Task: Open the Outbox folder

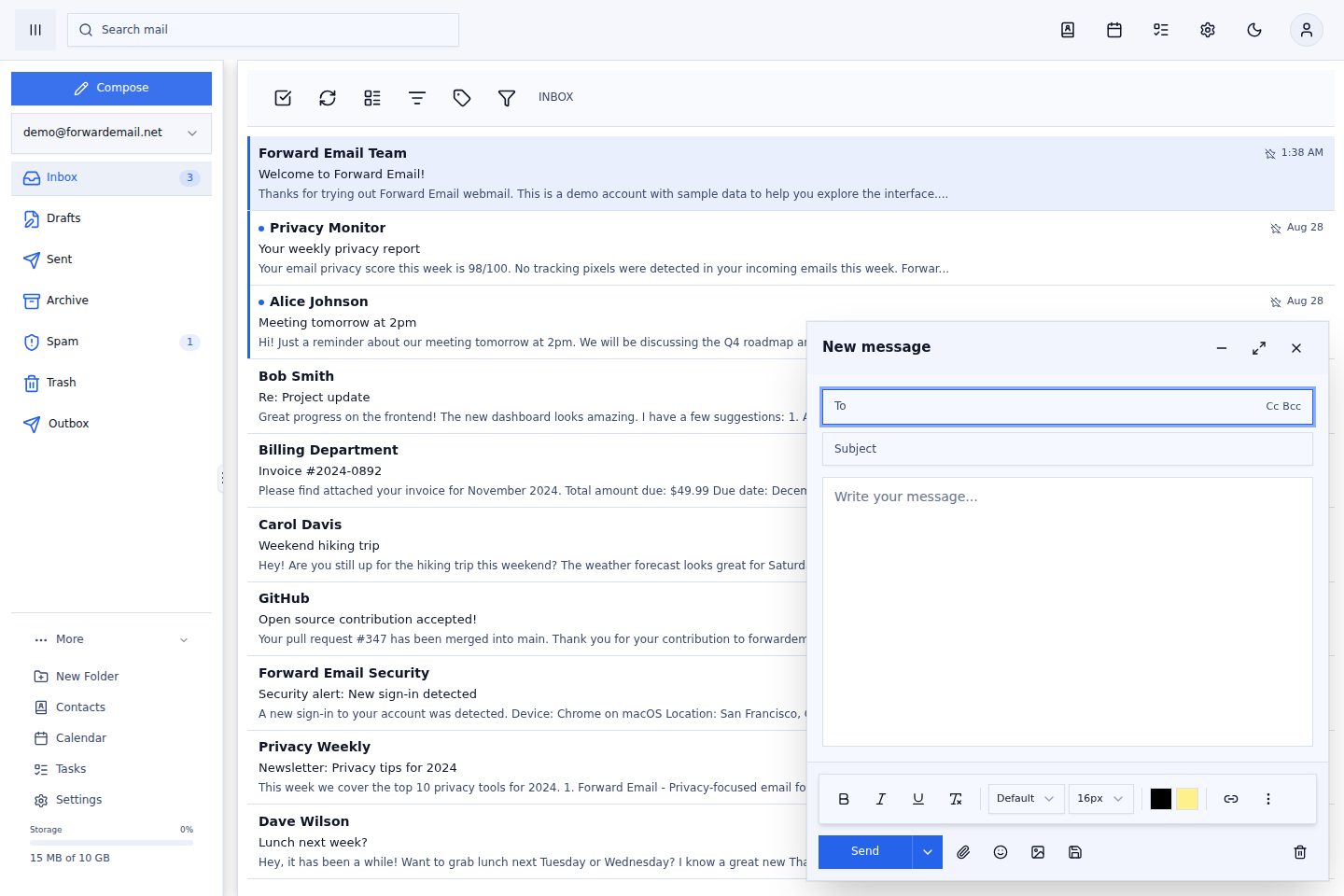Action: (111, 424)
